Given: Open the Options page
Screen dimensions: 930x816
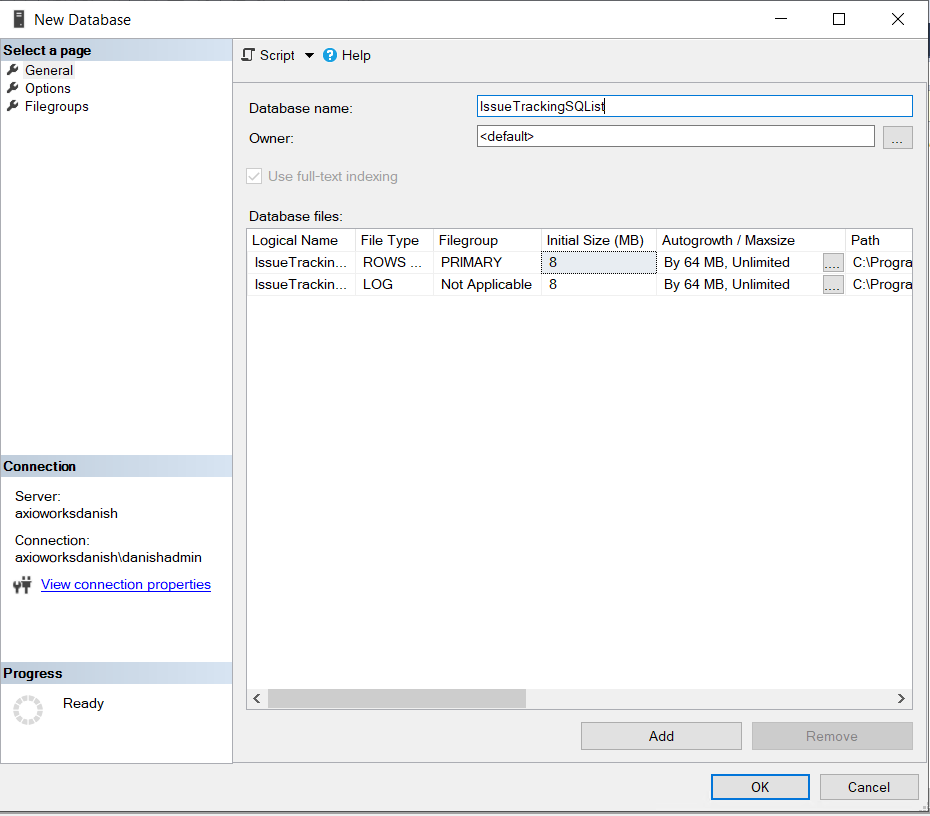Looking at the screenshot, I should (47, 88).
